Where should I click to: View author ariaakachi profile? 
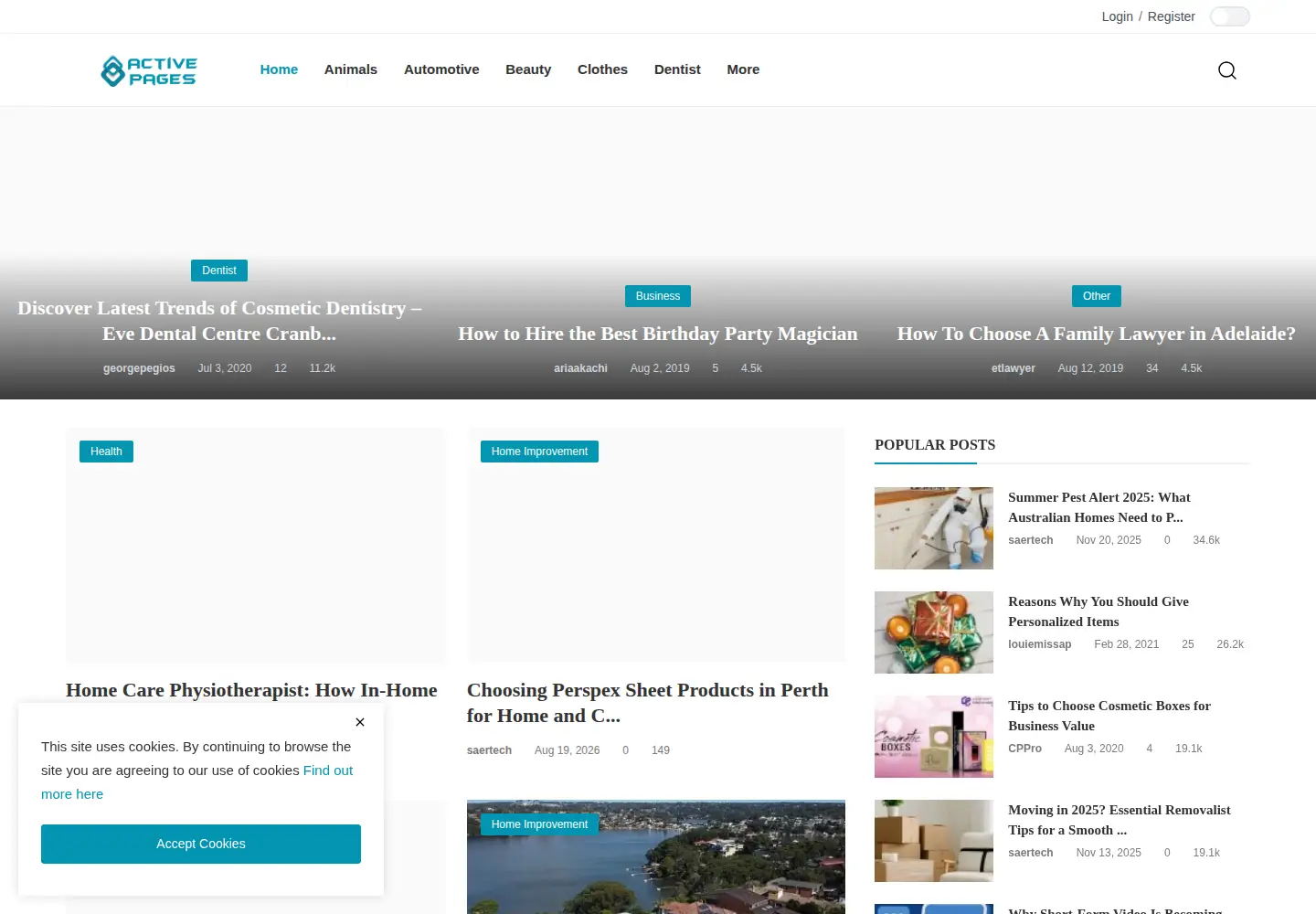pos(580,368)
